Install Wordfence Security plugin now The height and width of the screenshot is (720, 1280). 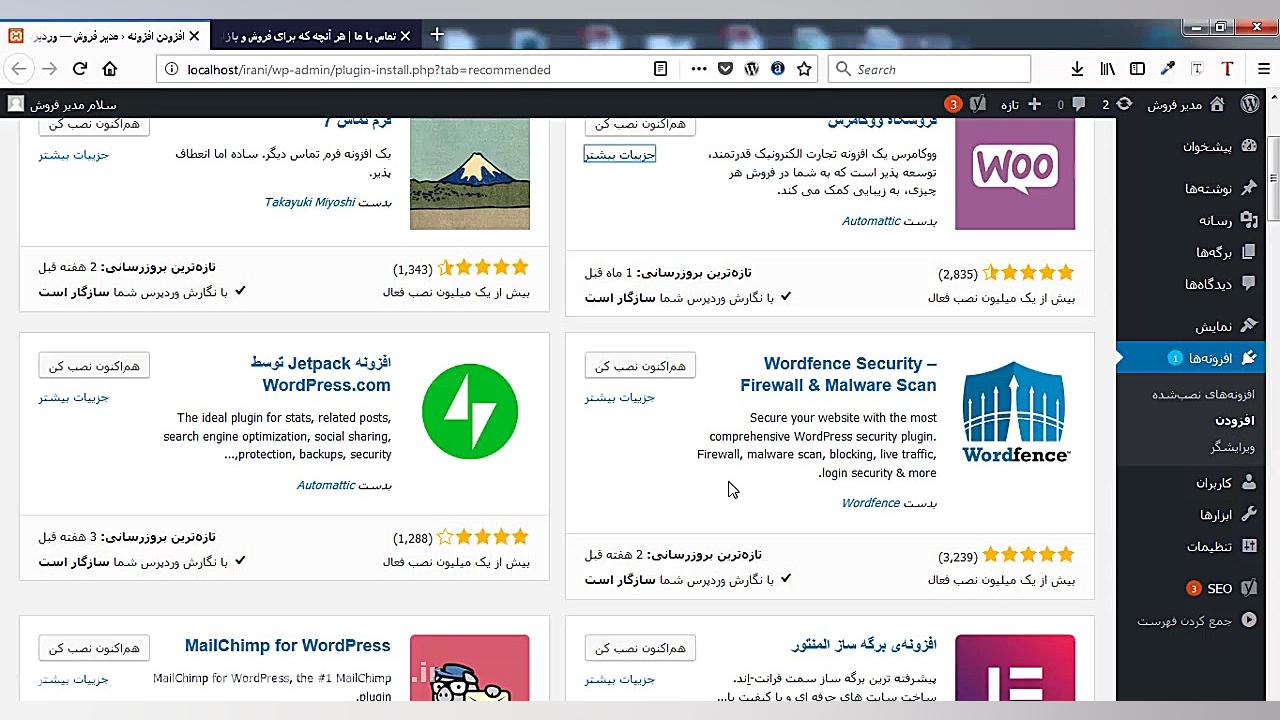(640, 365)
